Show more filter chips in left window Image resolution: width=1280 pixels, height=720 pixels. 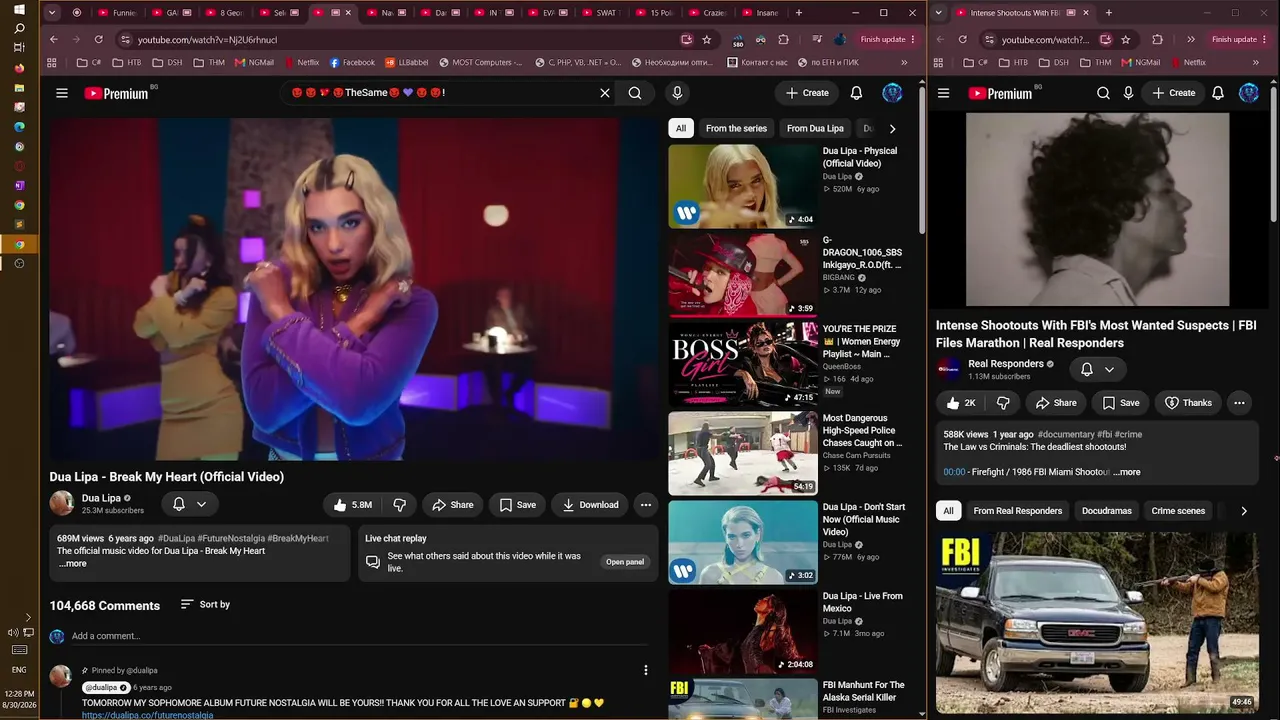click(x=892, y=128)
